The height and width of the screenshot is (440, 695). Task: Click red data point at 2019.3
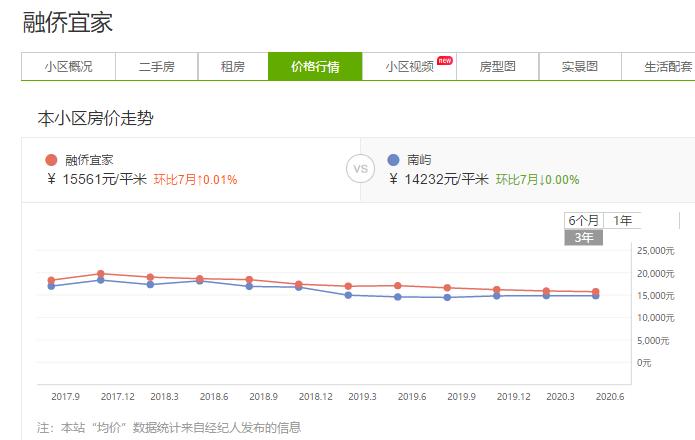click(348, 286)
